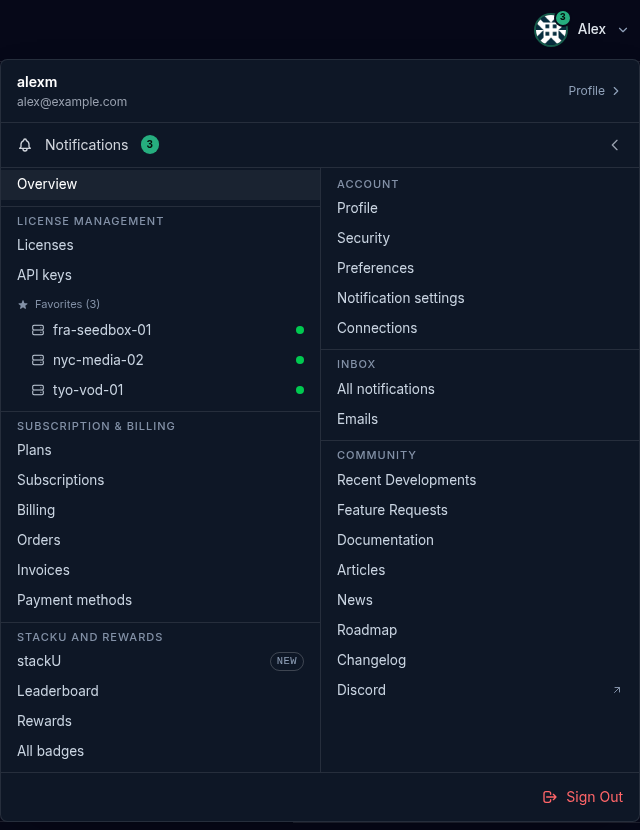This screenshot has height=830, width=640.
Task: Click the Alex username at top
Action: (592, 29)
